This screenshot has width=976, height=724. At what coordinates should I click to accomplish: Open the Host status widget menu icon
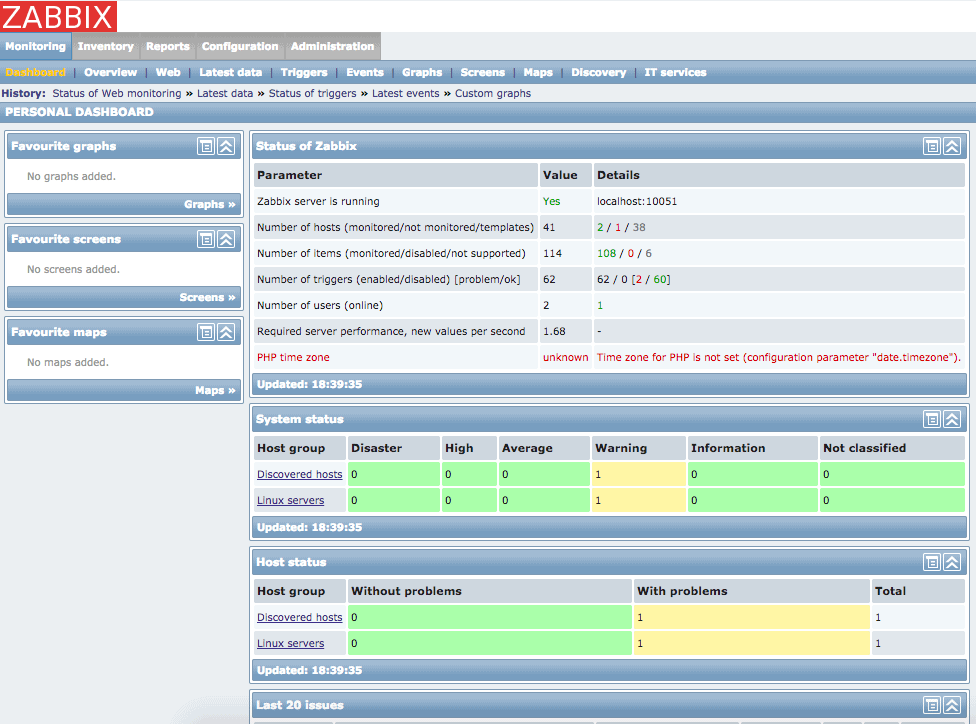pyautogui.click(x=932, y=563)
